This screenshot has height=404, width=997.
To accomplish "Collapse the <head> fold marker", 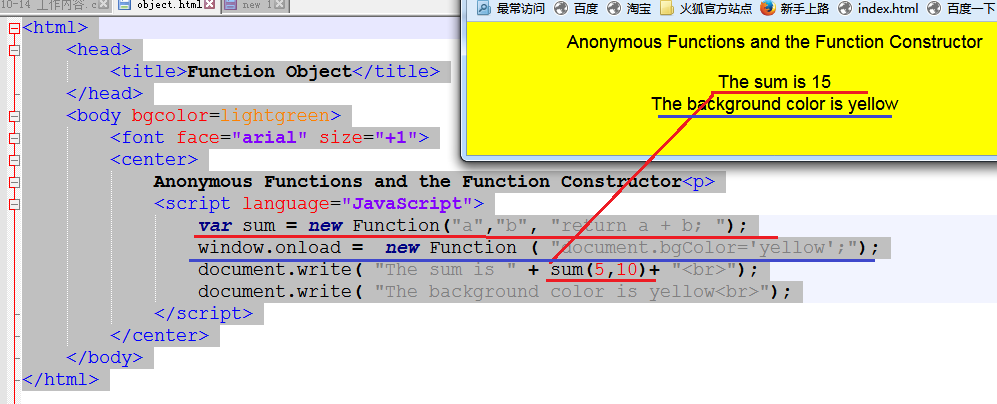I will coord(15,50).
